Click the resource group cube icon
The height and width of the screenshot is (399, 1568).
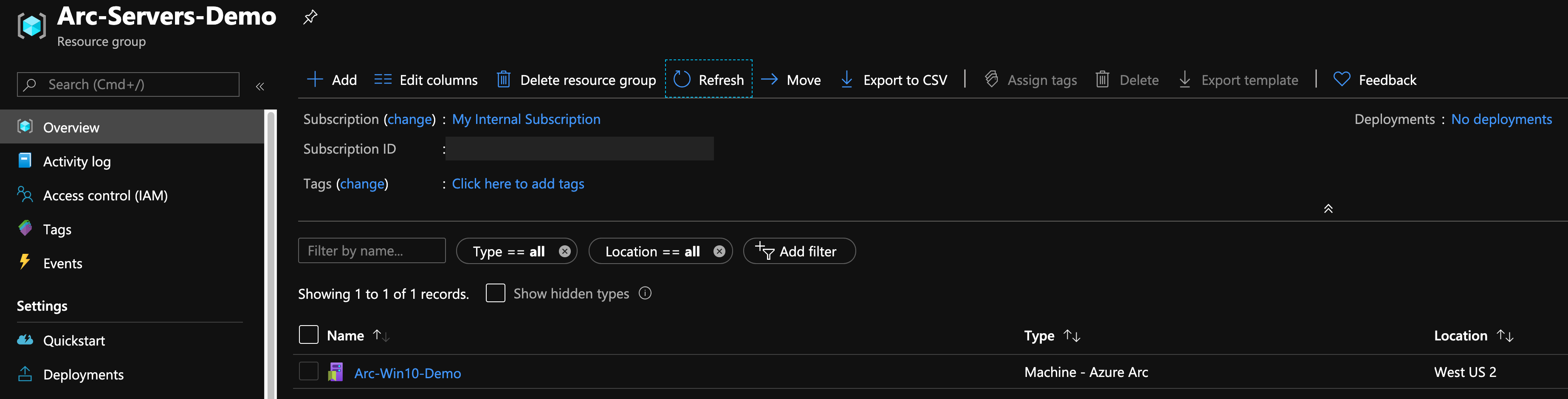point(32,26)
